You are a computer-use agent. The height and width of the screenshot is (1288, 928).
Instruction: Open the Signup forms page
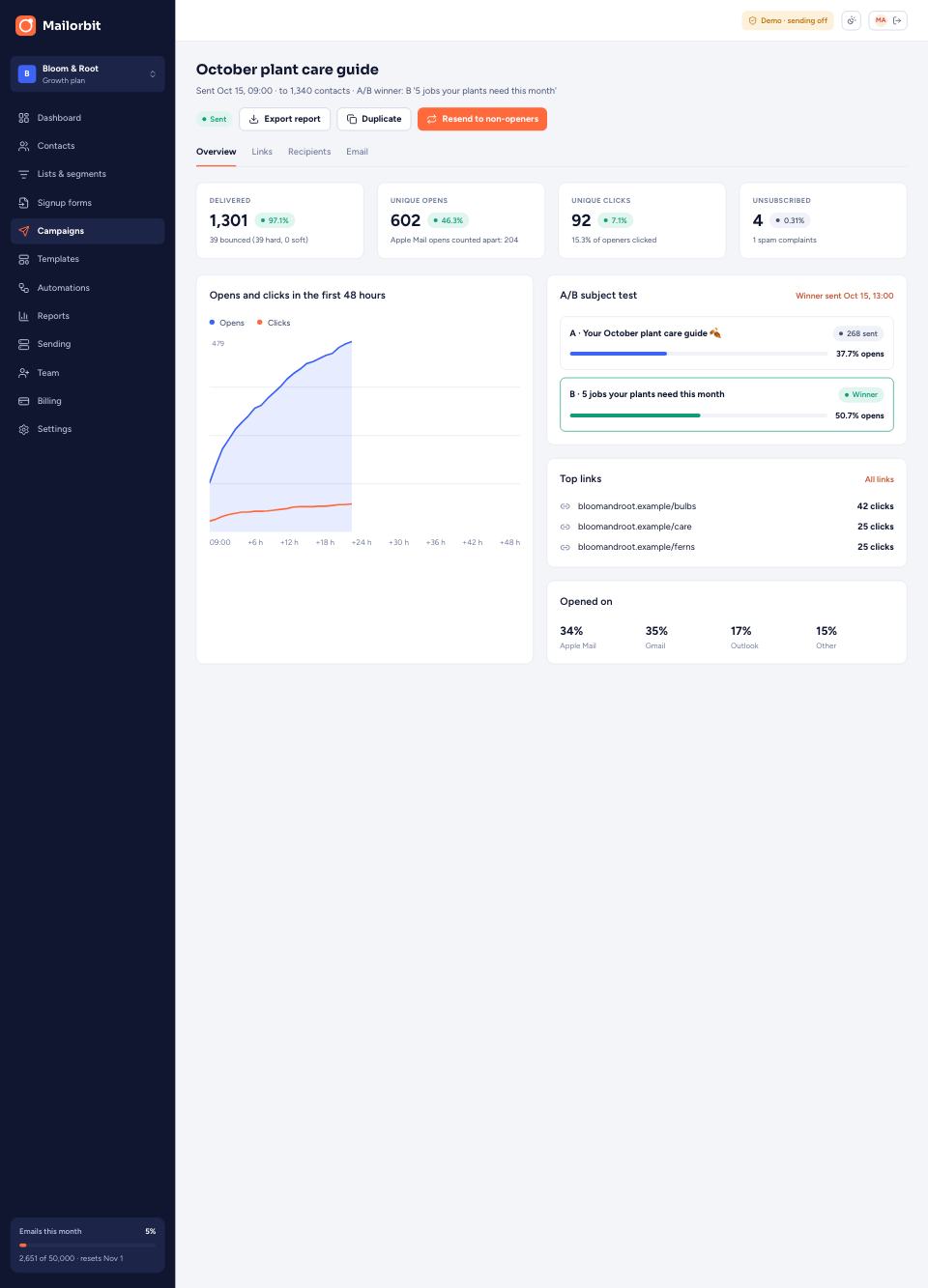click(x=87, y=203)
